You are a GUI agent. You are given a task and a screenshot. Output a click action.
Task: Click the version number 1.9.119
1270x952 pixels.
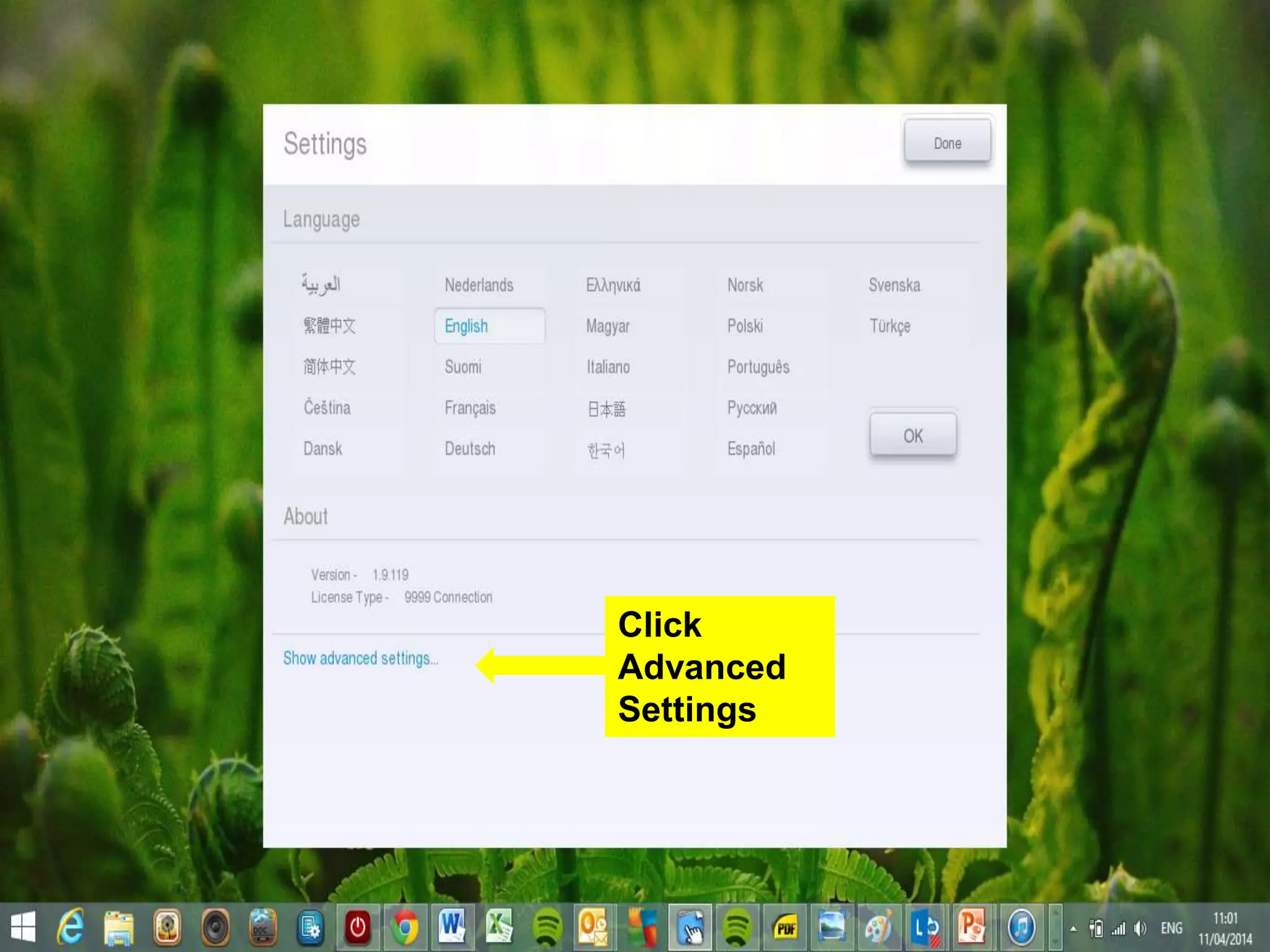tap(390, 575)
